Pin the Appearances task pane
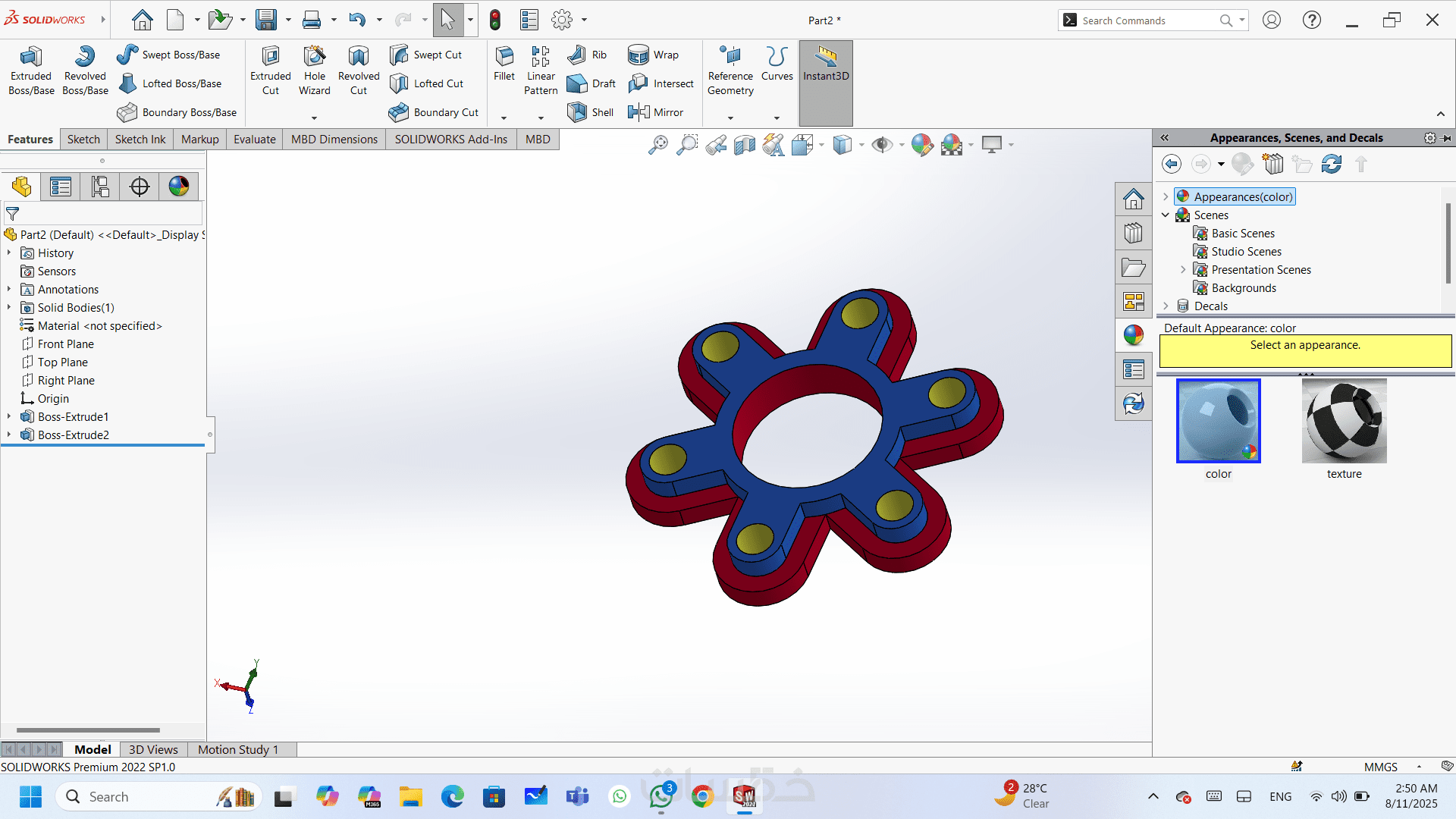1456x819 pixels. 1447,138
